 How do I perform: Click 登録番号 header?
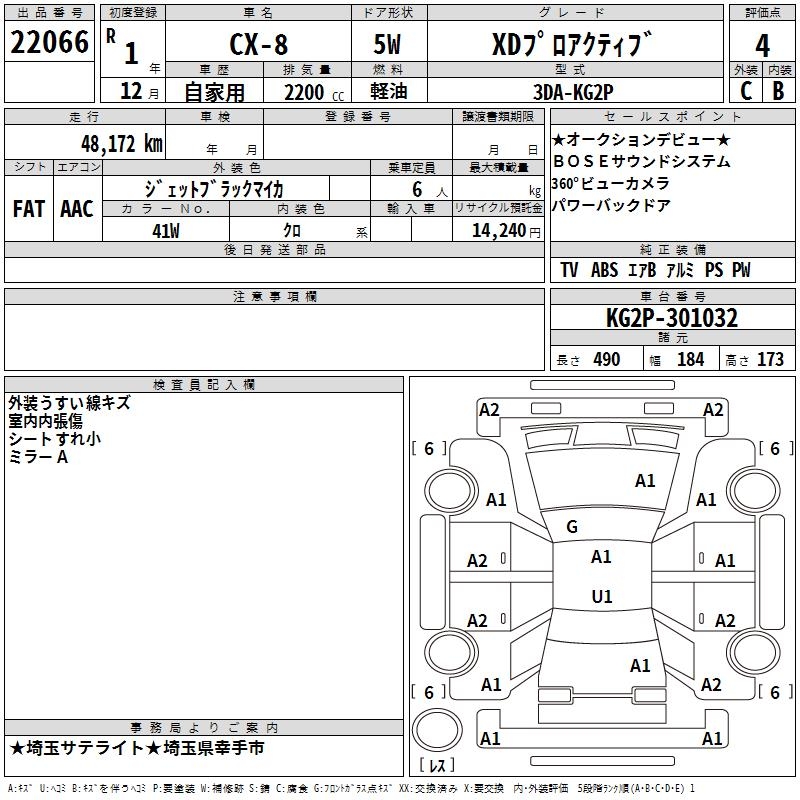pyautogui.click(x=358, y=117)
